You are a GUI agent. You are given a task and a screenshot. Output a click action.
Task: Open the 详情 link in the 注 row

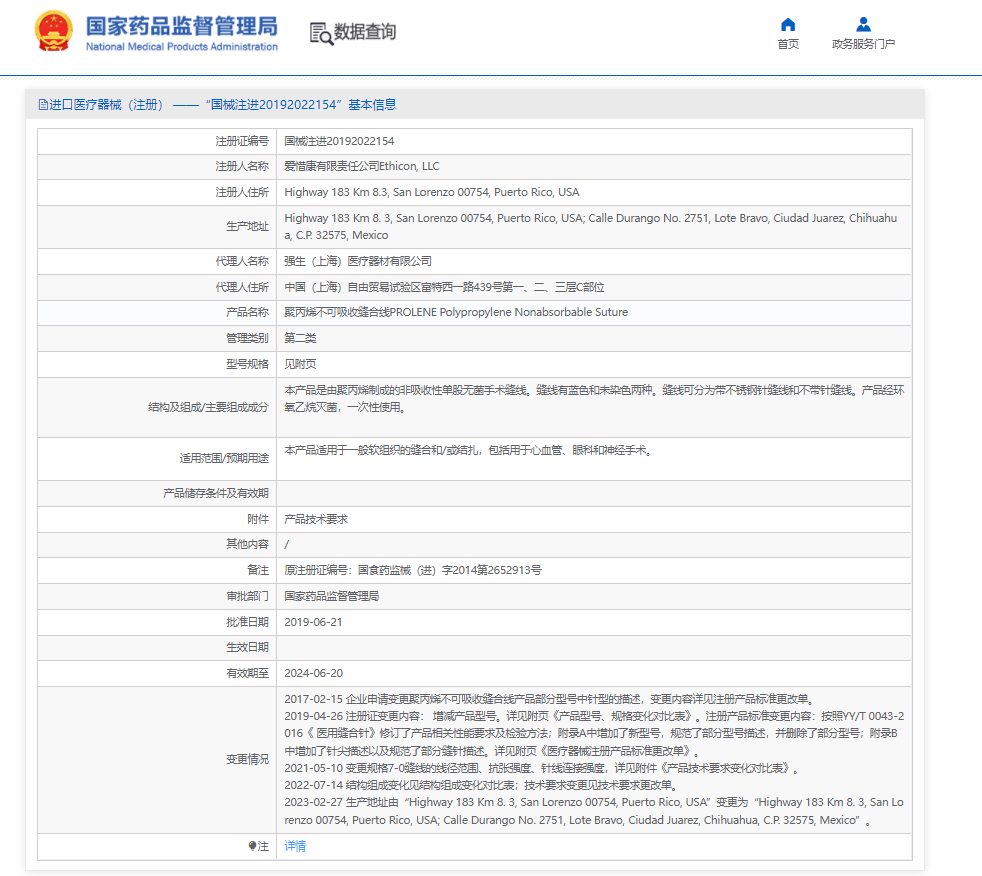tap(295, 846)
